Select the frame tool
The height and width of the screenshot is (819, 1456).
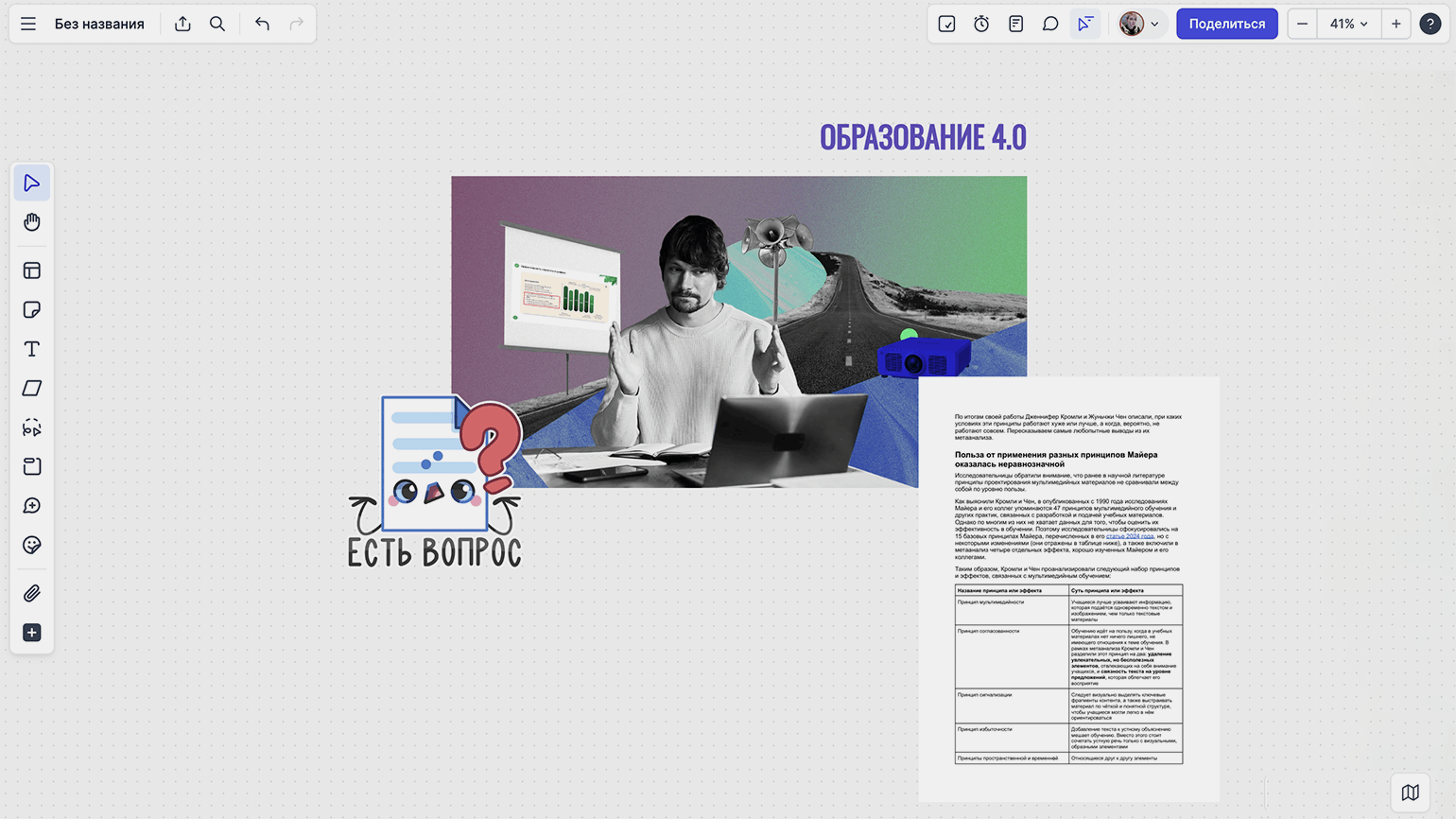31,466
